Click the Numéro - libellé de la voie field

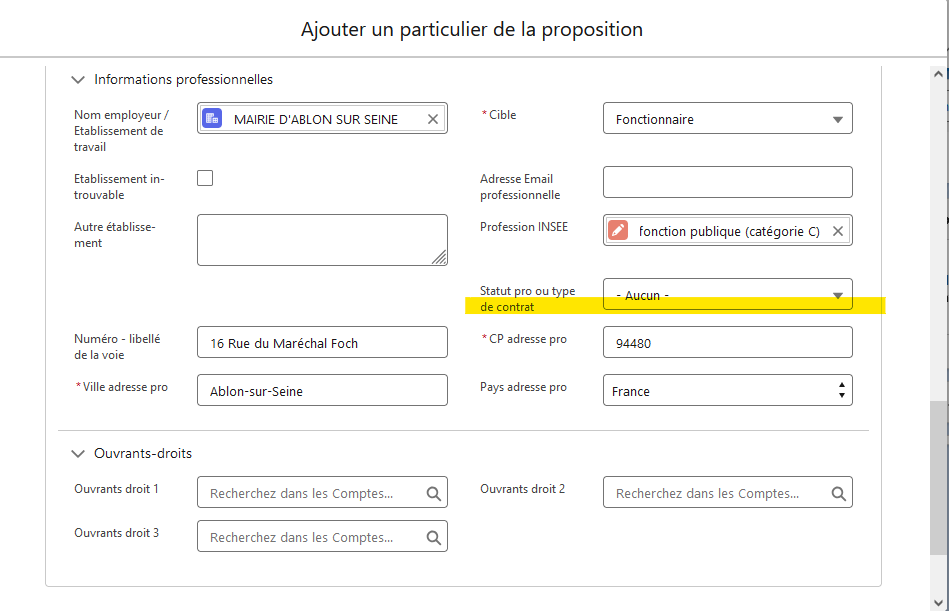pyautogui.click(x=321, y=343)
